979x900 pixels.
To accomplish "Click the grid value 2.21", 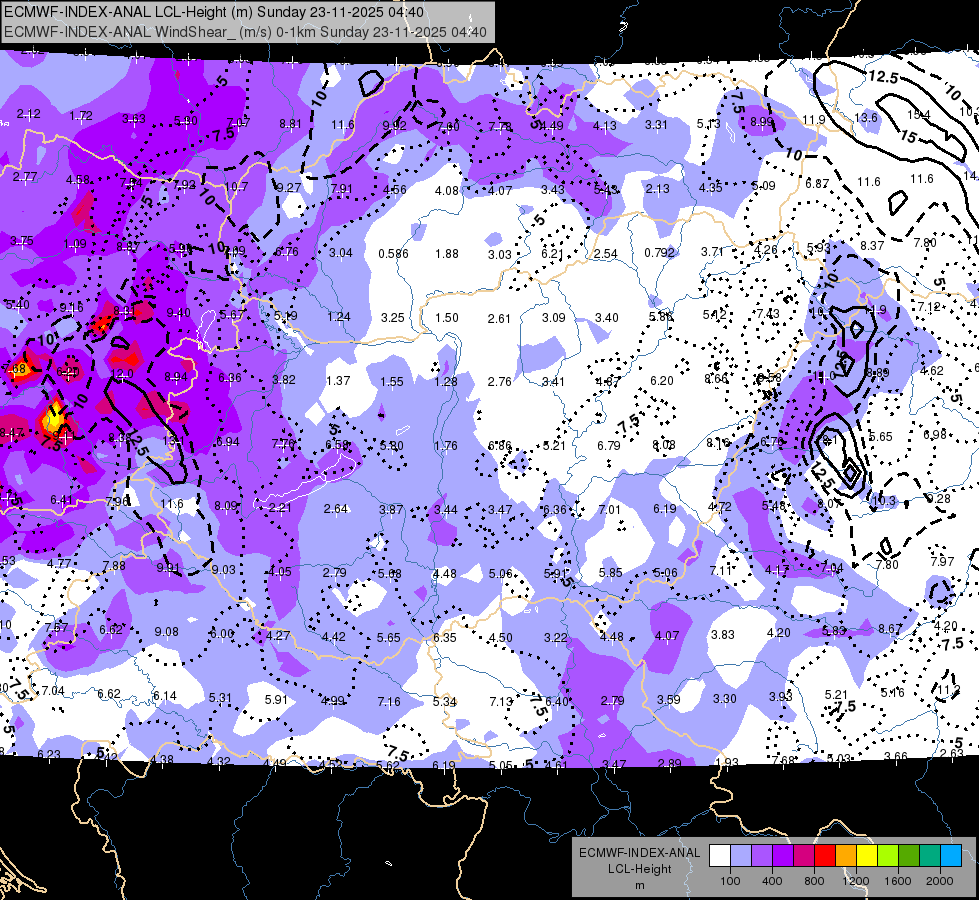I will click(280, 507).
